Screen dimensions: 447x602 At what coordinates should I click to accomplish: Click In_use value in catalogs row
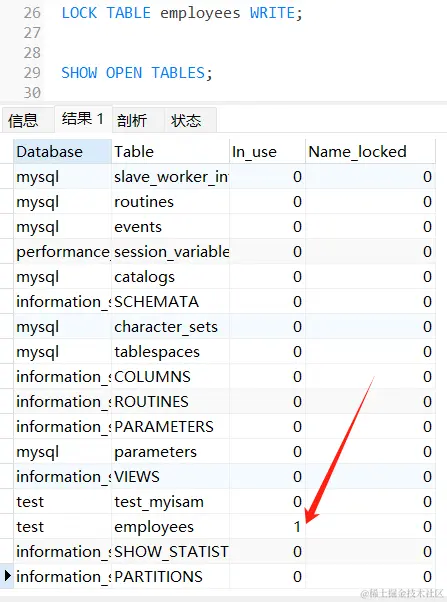[267, 276]
